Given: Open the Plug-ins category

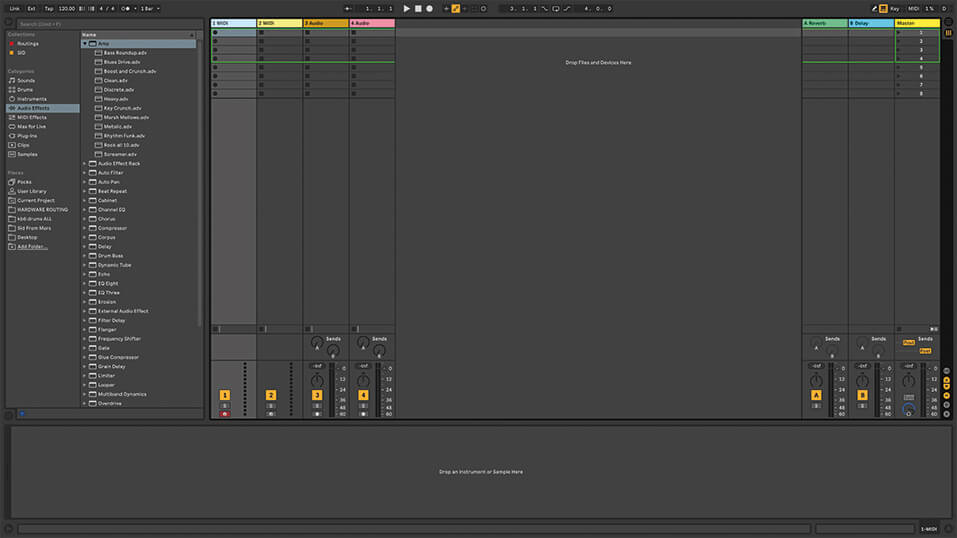Looking at the screenshot, I should click(x=27, y=136).
